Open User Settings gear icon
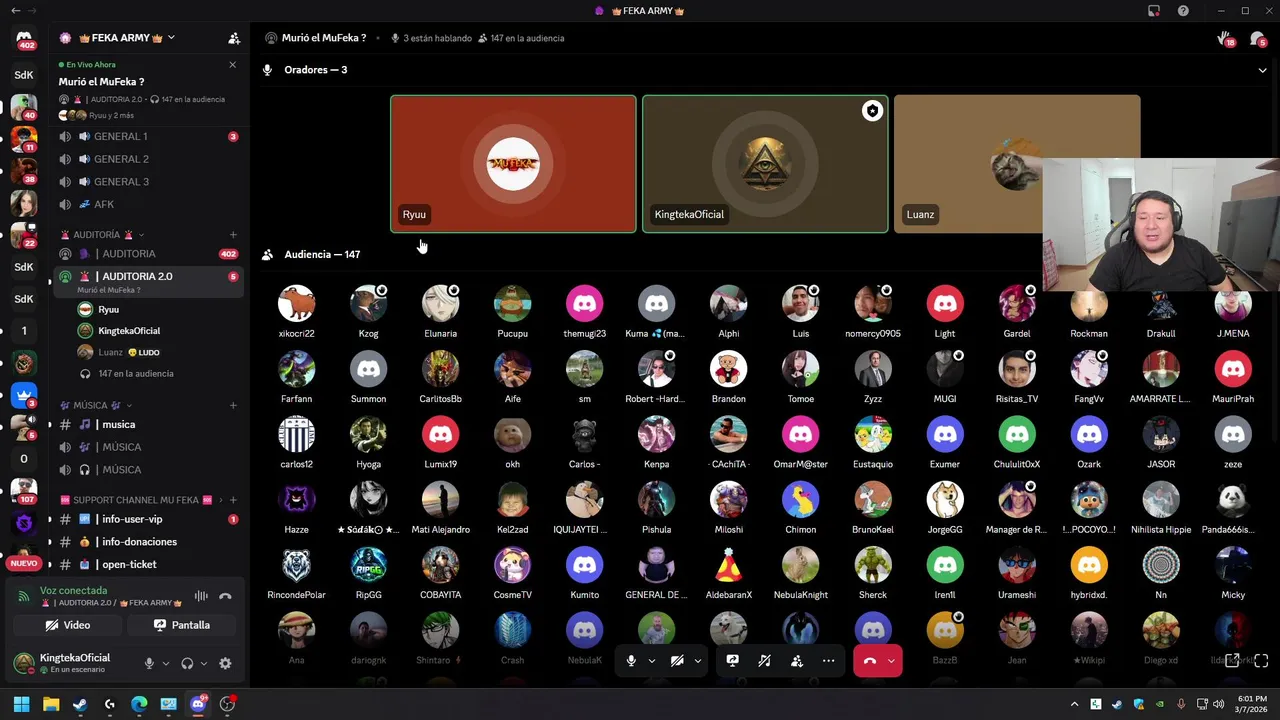1280x720 pixels. 225,663
